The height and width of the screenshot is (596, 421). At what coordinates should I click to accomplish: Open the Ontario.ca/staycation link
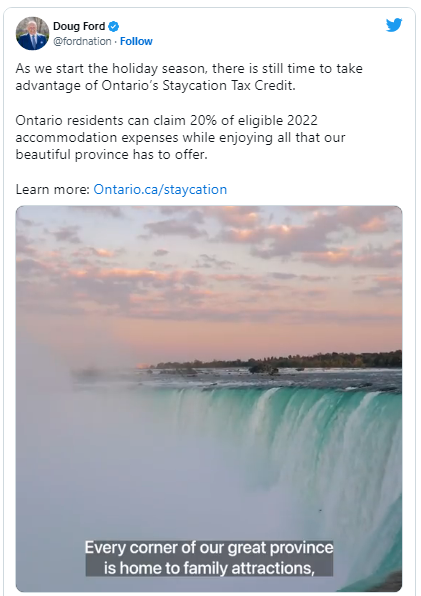tap(160, 189)
